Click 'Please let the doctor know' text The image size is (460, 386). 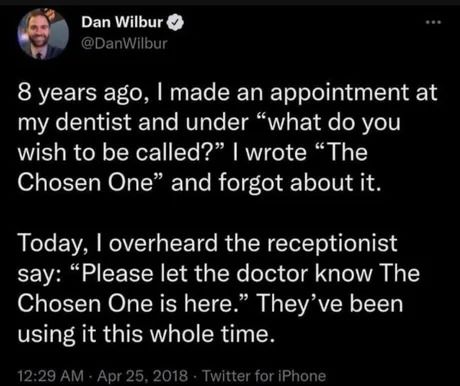(x=226, y=274)
